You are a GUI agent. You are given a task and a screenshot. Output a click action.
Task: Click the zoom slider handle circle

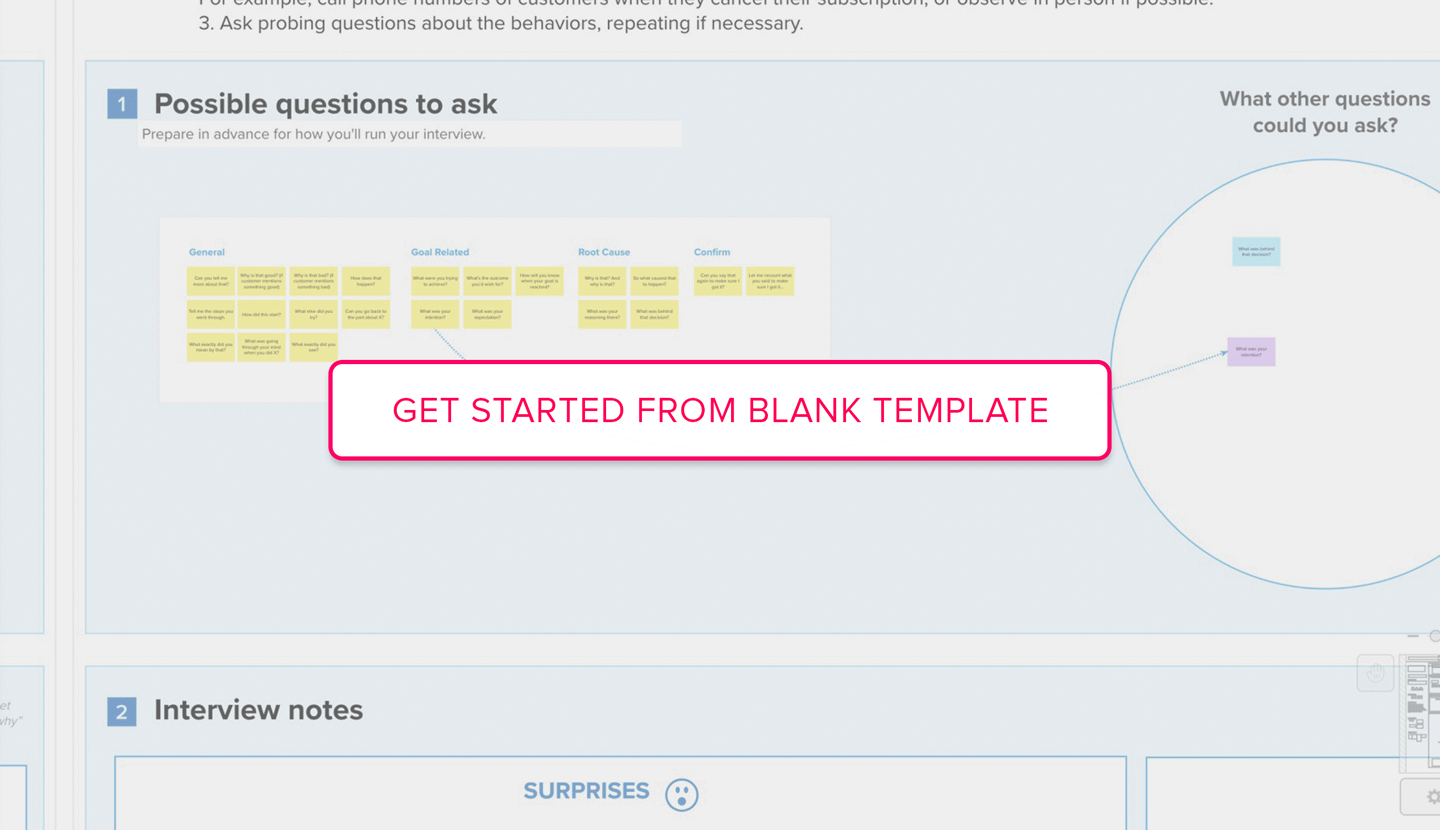[1435, 636]
